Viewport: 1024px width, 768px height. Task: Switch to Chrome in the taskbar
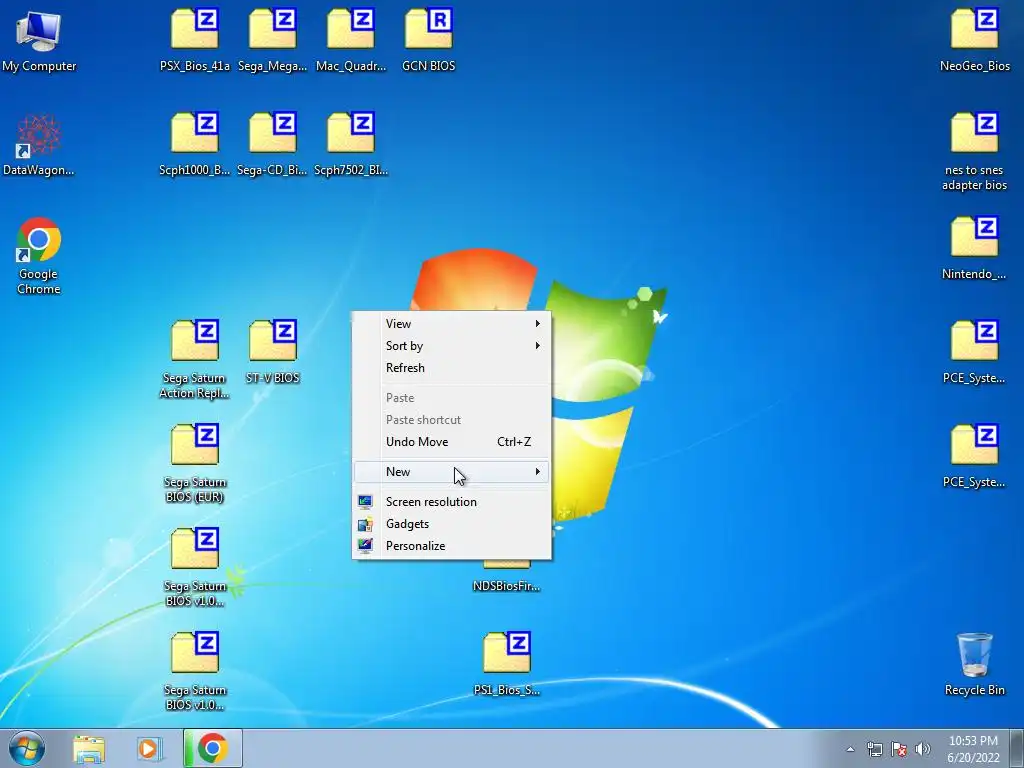(x=213, y=748)
